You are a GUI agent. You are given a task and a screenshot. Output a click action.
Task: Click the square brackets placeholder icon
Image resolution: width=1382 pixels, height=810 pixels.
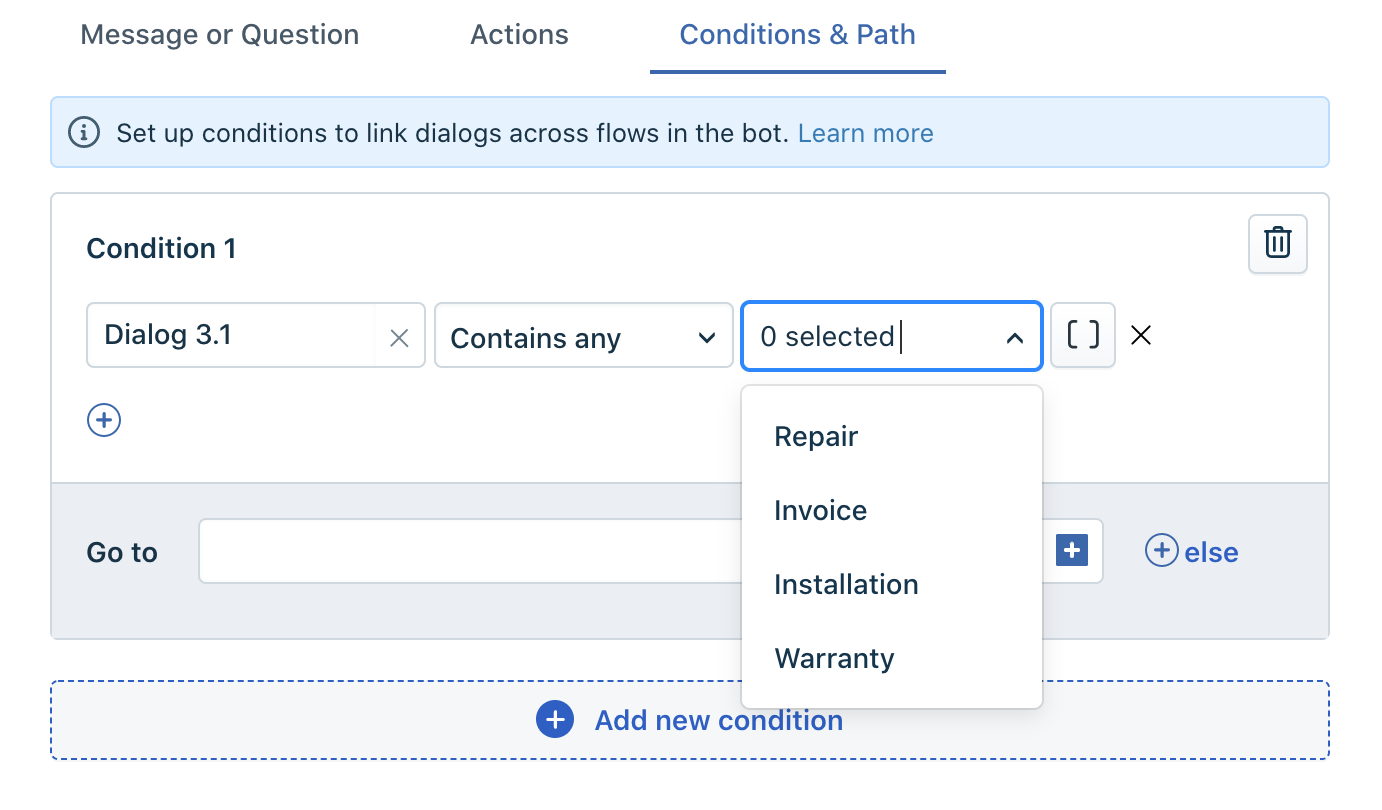[x=1083, y=335]
